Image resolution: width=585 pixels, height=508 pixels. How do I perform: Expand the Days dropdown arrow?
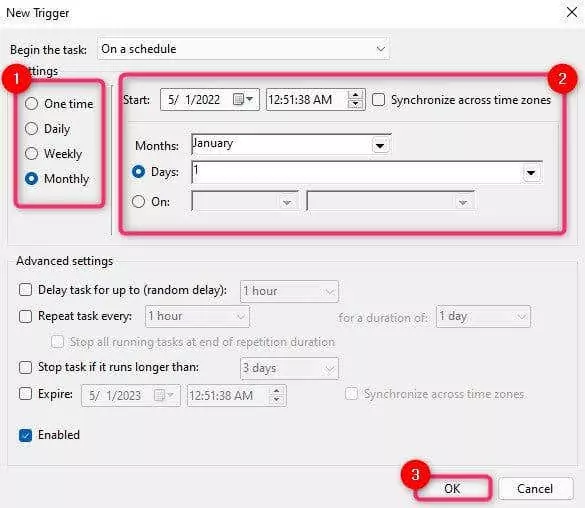pyautogui.click(x=531, y=173)
